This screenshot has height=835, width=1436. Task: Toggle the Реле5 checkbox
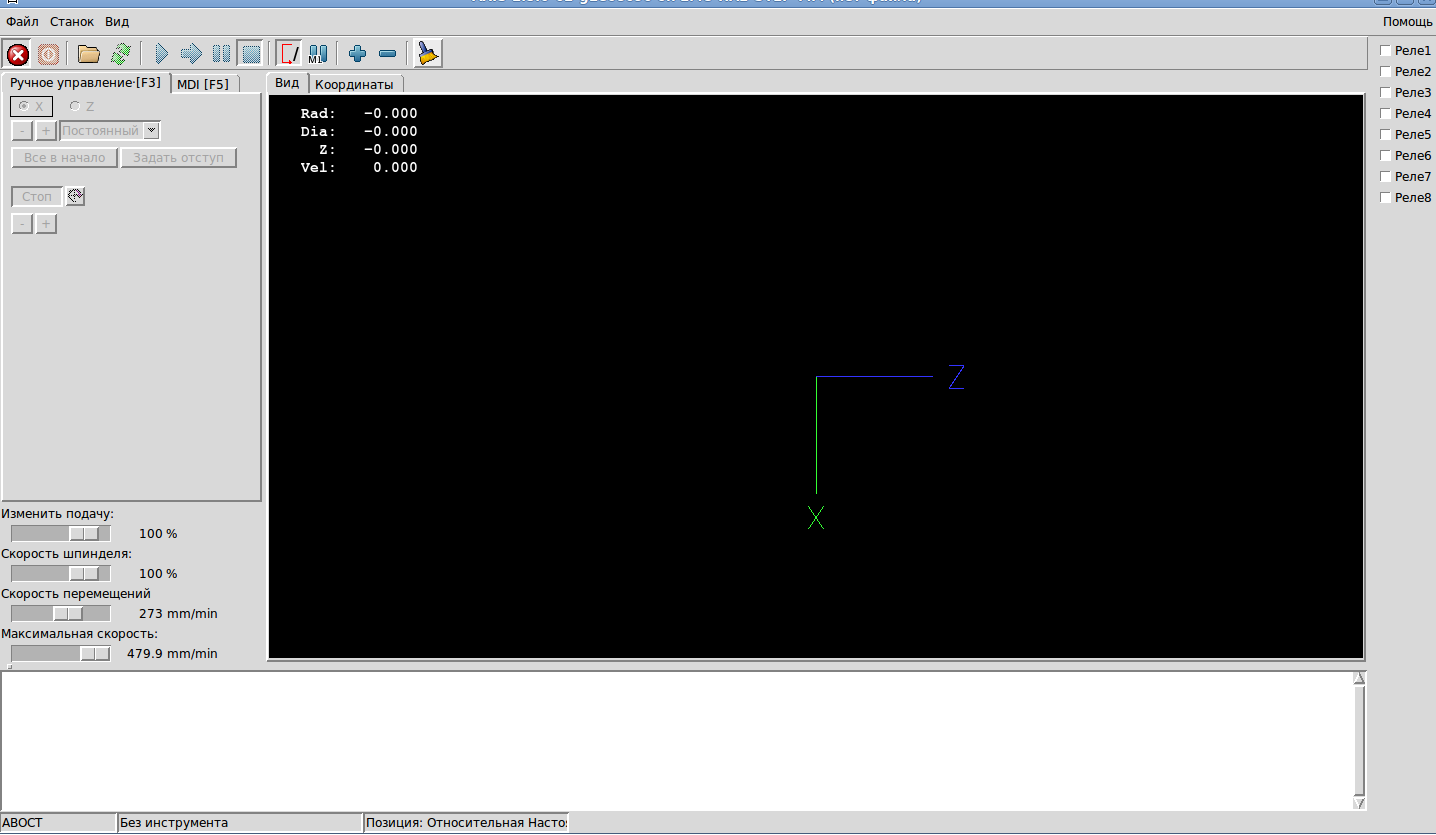(x=1386, y=134)
